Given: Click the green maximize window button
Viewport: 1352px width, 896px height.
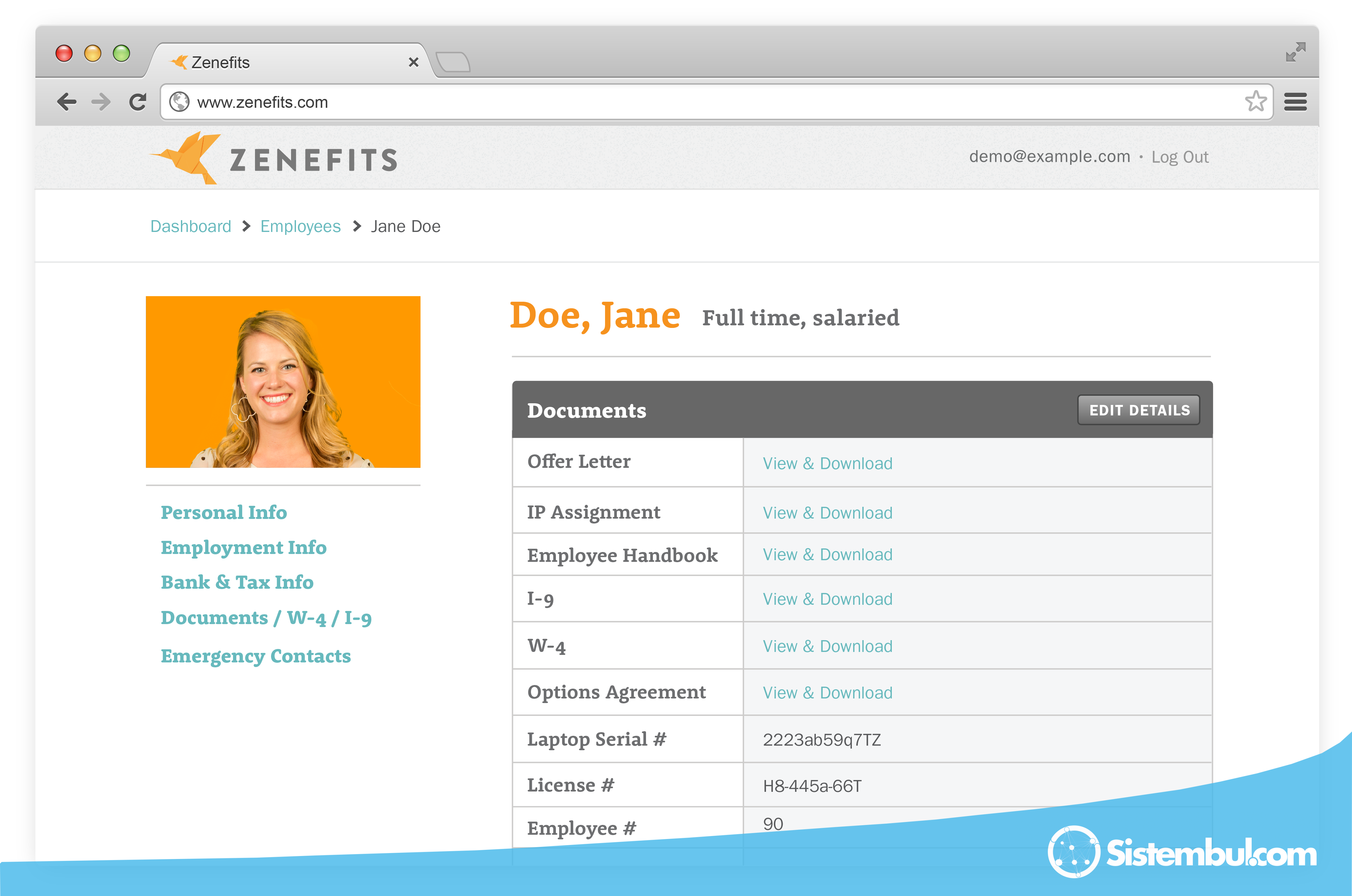Looking at the screenshot, I should [121, 53].
